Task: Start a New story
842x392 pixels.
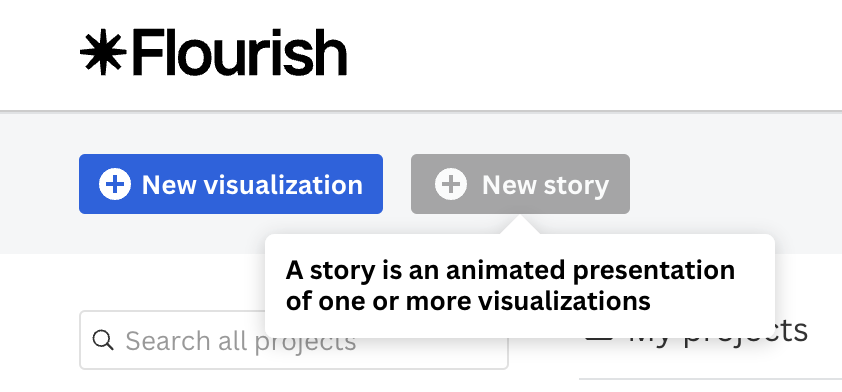Action: pos(520,184)
